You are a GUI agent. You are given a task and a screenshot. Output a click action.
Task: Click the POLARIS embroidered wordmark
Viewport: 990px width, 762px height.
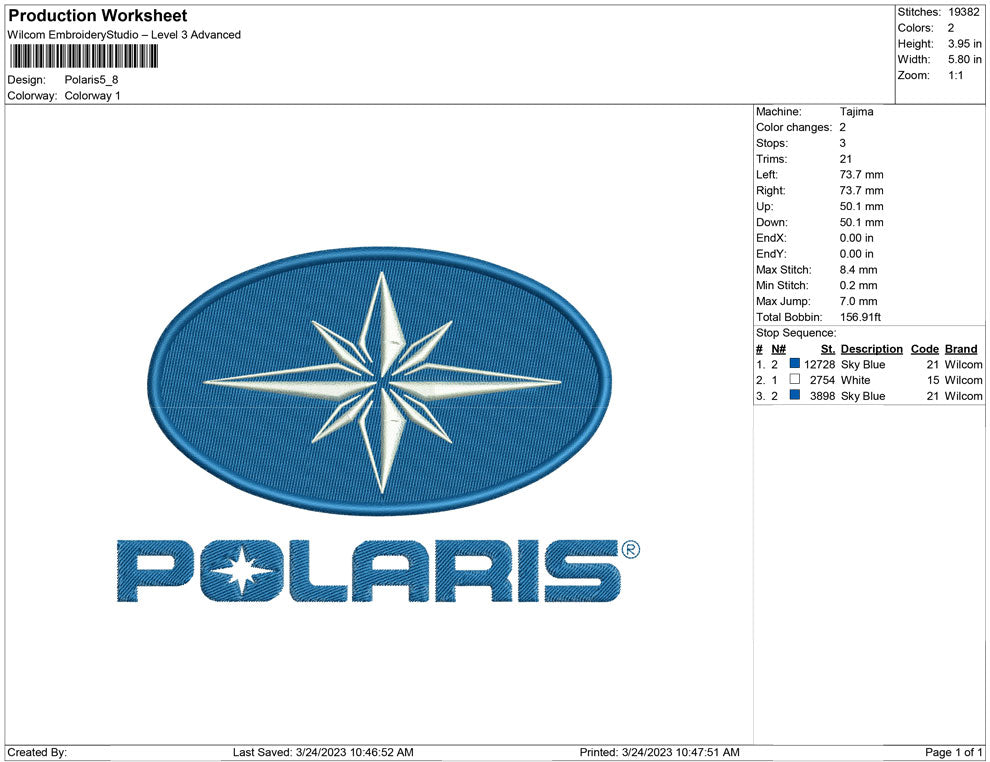pyautogui.click(x=369, y=571)
